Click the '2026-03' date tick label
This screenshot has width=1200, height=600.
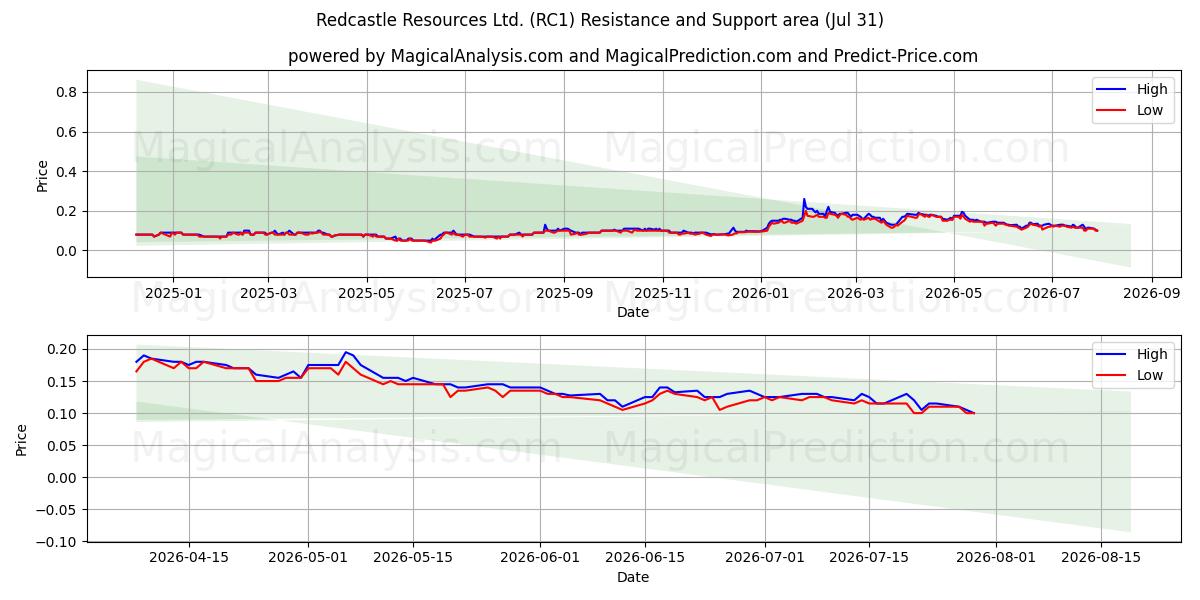point(856,293)
